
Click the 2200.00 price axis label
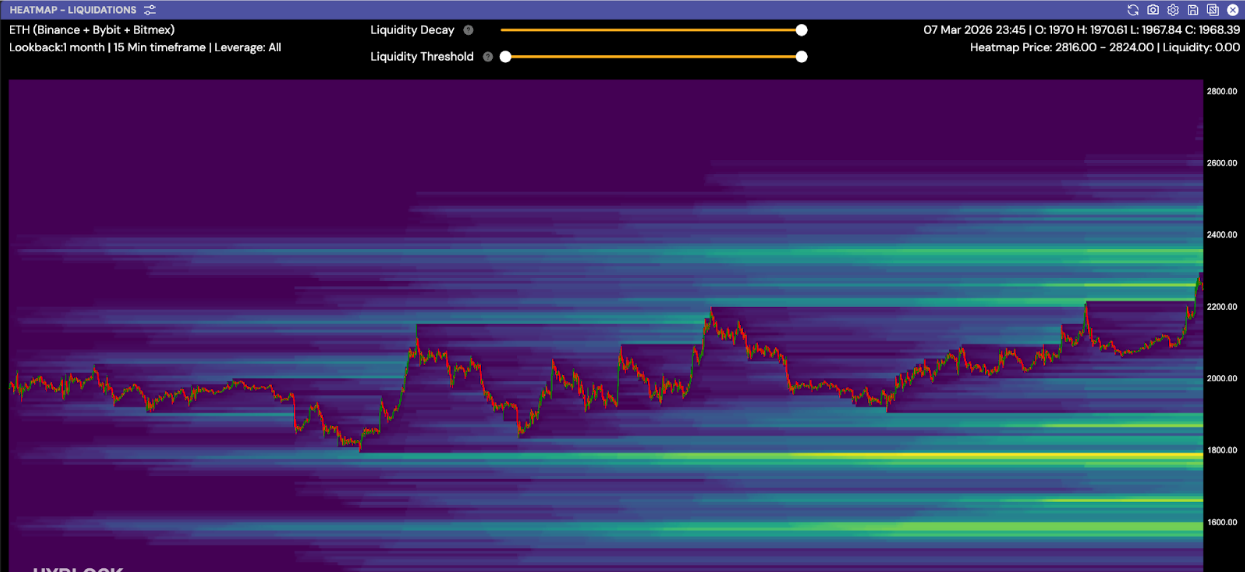tap(1222, 307)
